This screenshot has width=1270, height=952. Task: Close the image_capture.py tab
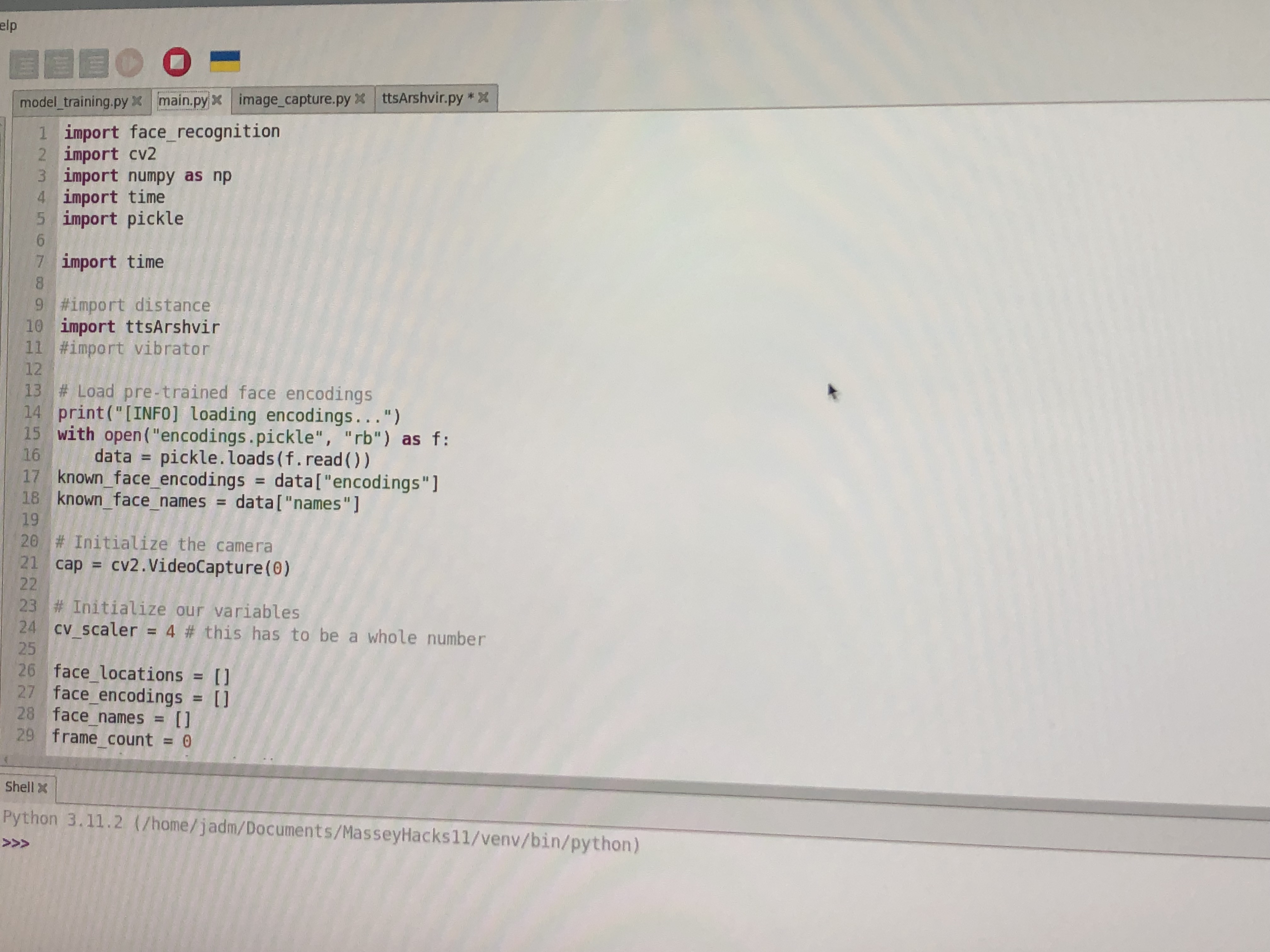(360, 99)
